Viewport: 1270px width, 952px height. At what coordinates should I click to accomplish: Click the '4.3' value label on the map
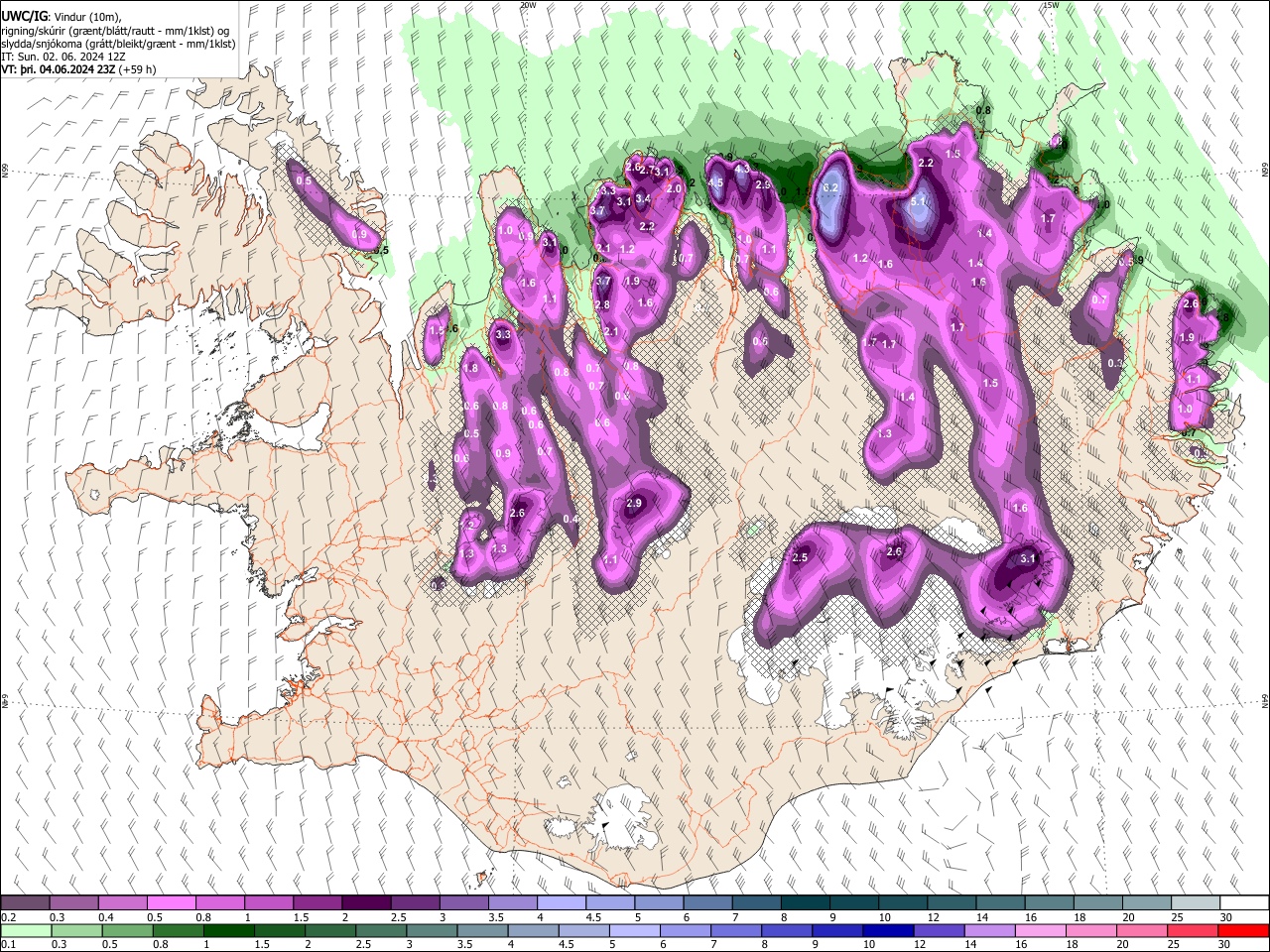coord(742,170)
